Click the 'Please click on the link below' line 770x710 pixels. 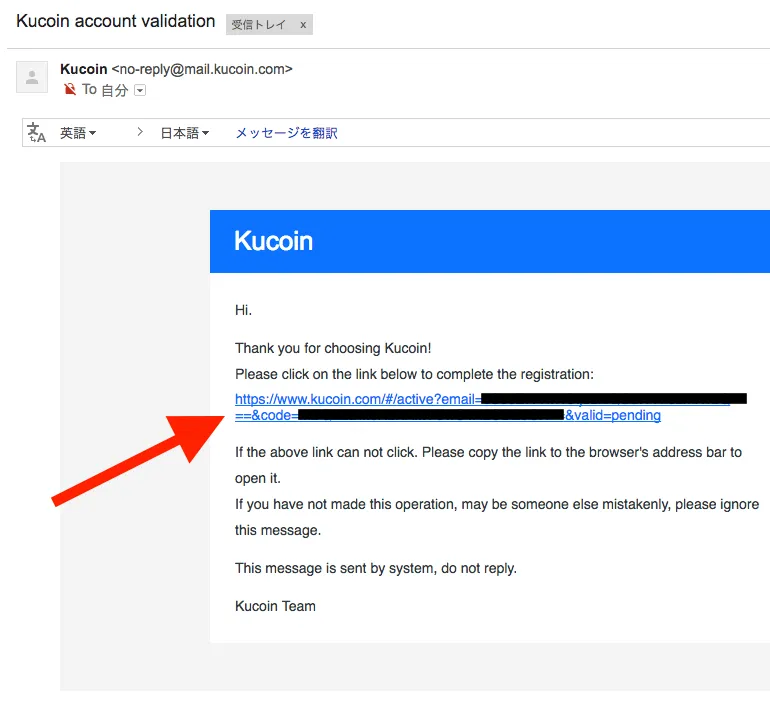pos(414,374)
